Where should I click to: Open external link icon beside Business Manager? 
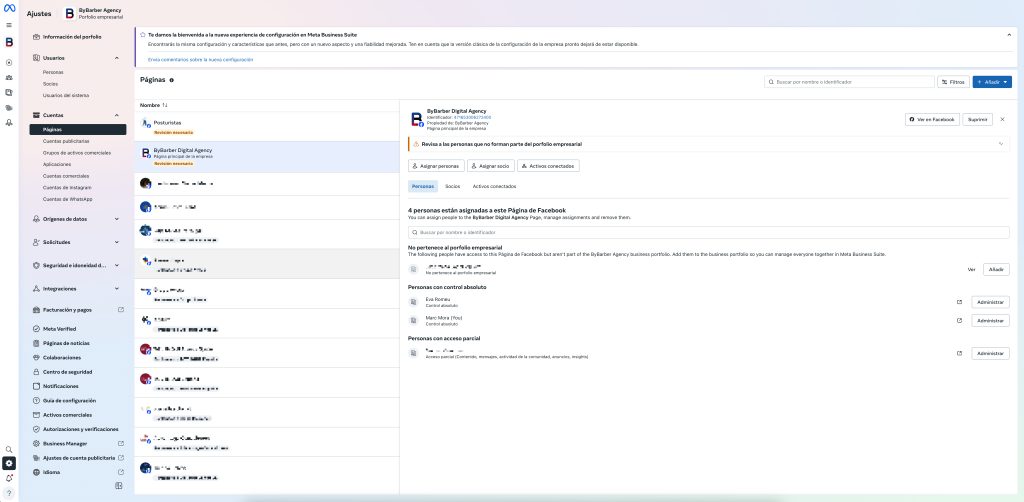point(121,443)
